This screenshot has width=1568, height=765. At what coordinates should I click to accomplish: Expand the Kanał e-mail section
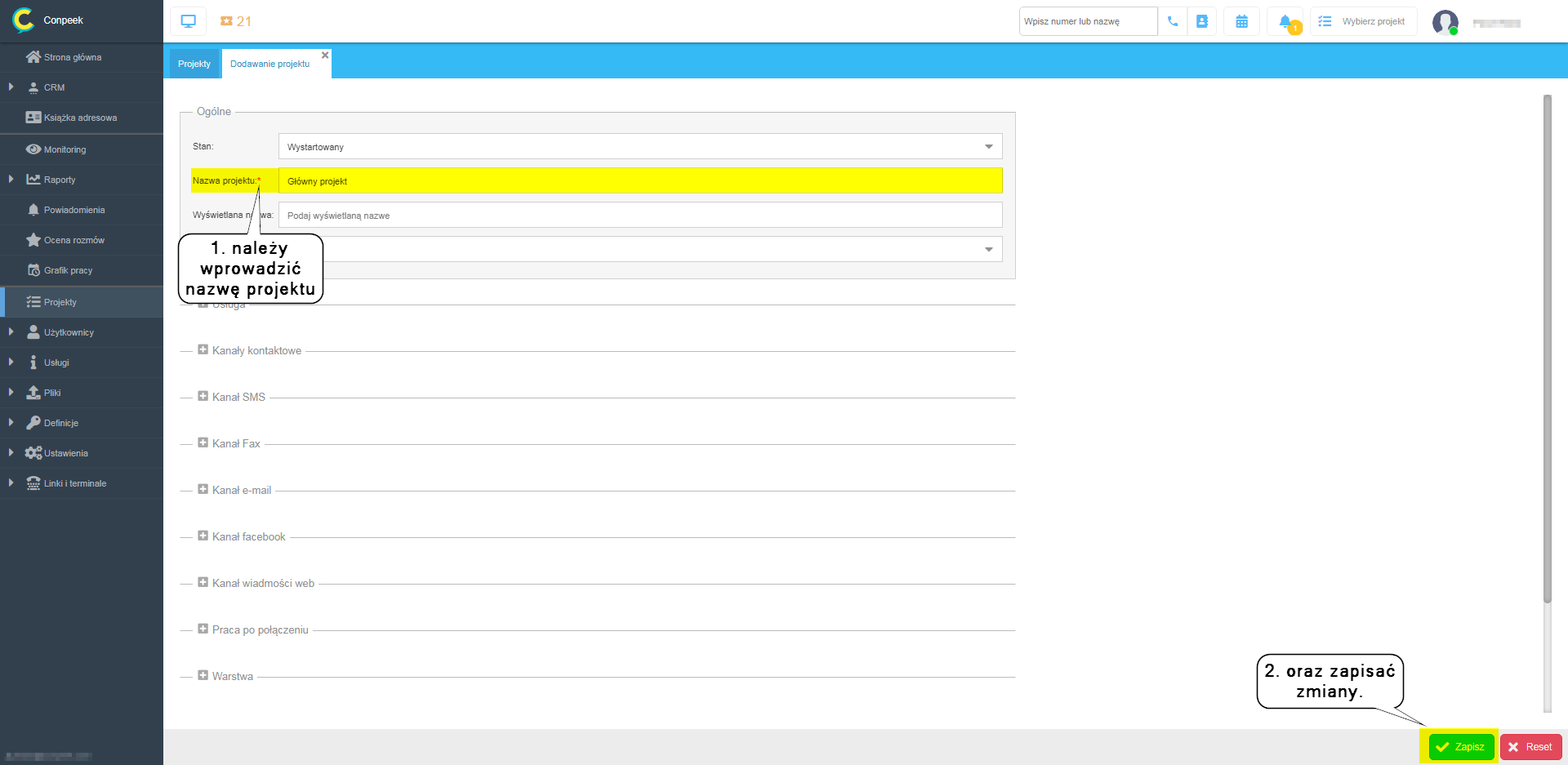tap(203, 489)
